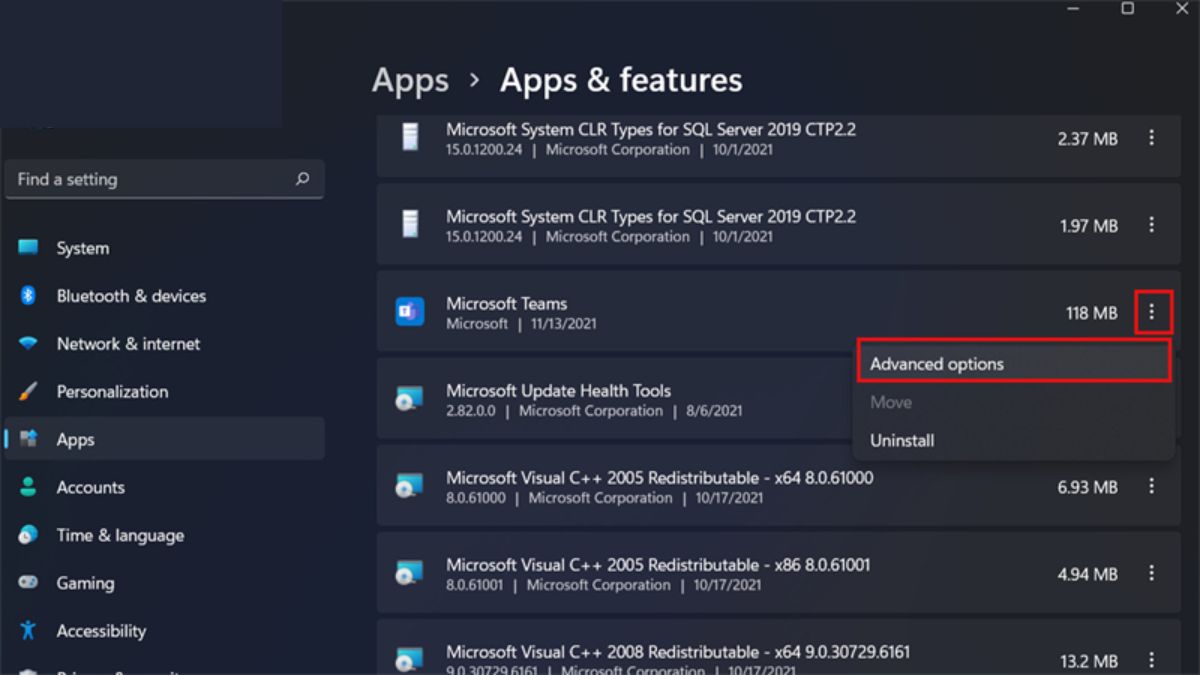The width and height of the screenshot is (1200, 675).
Task: Click the Gaming controller icon
Action: tap(28, 583)
